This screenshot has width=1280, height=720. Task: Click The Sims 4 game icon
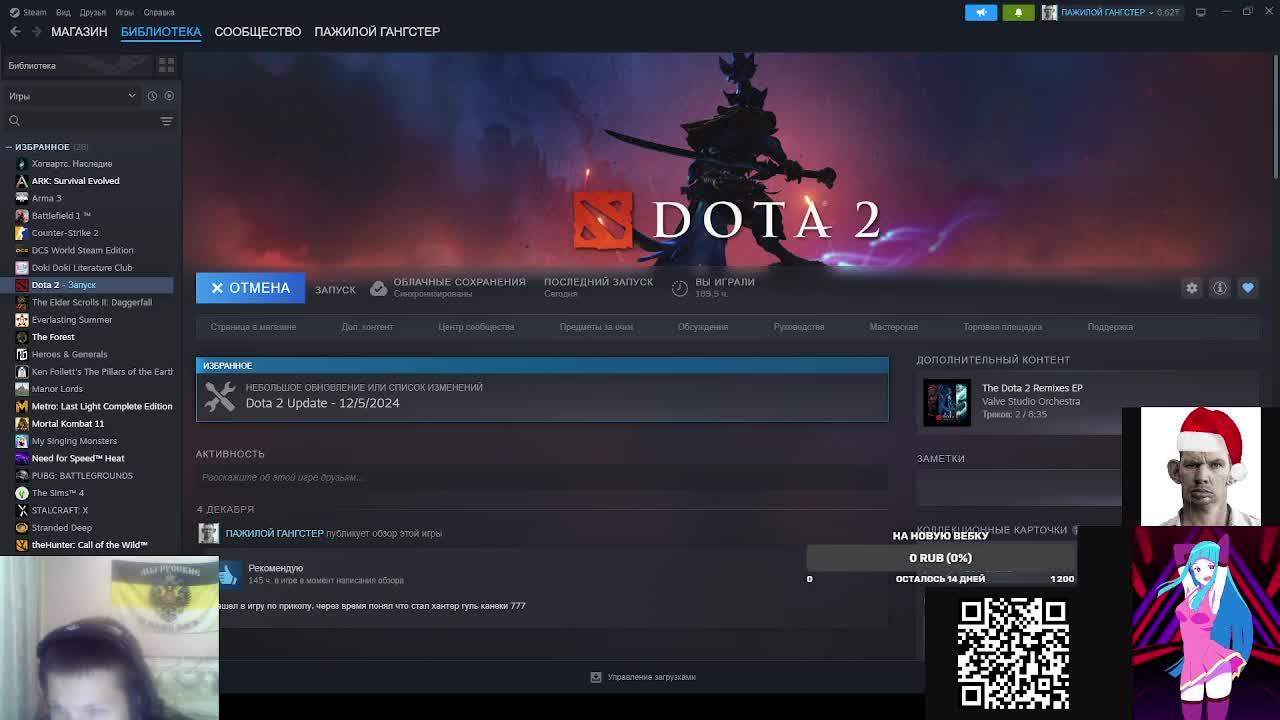pos(21,493)
